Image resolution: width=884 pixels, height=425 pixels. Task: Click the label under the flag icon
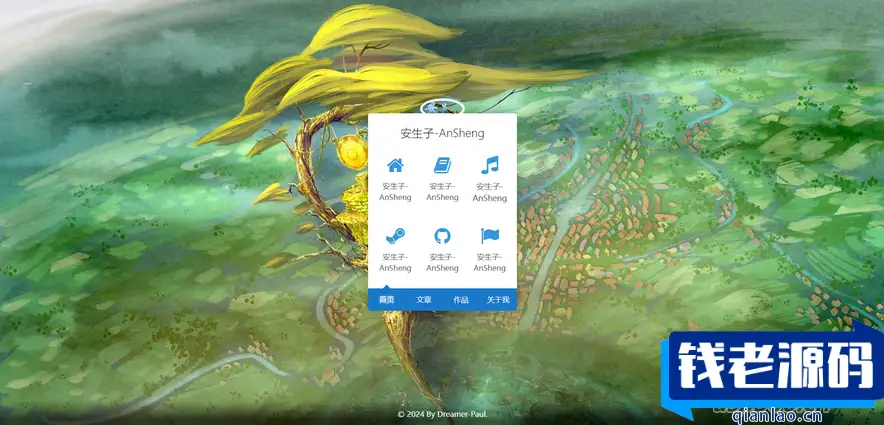point(489,263)
